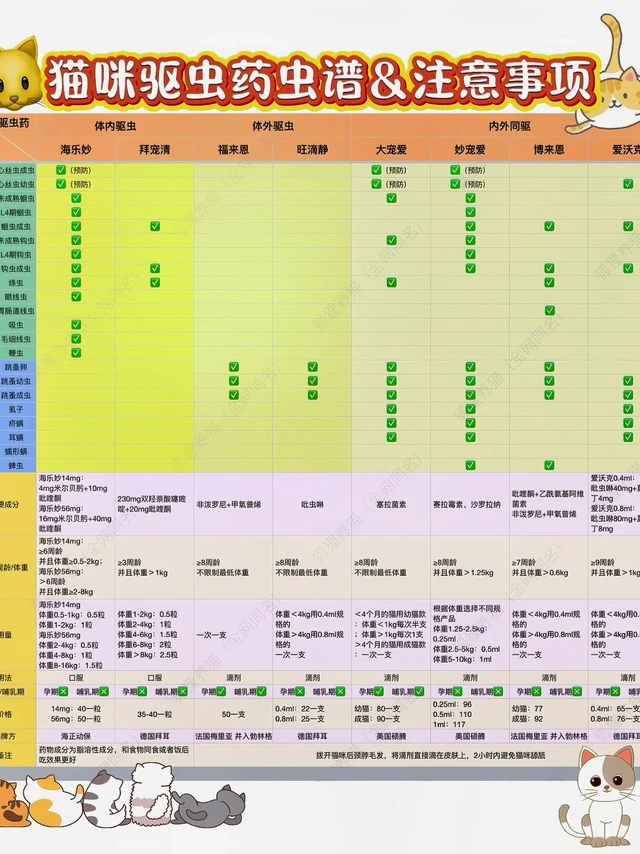Click the 拜宠清 checkmark in the 绦虫 row
This screenshot has height=854, width=640.
(155, 283)
